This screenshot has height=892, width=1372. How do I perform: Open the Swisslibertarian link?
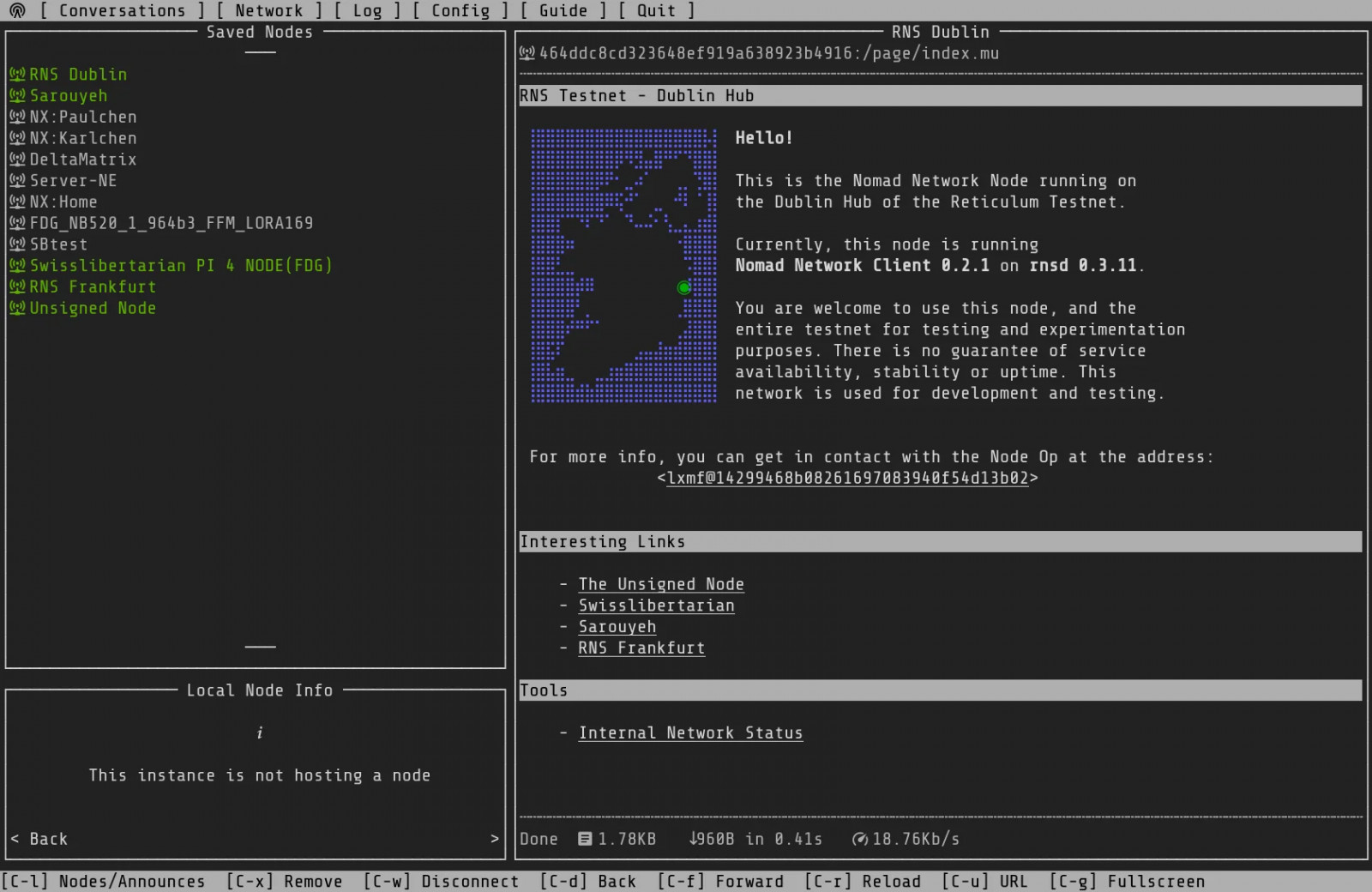pos(656,606)
